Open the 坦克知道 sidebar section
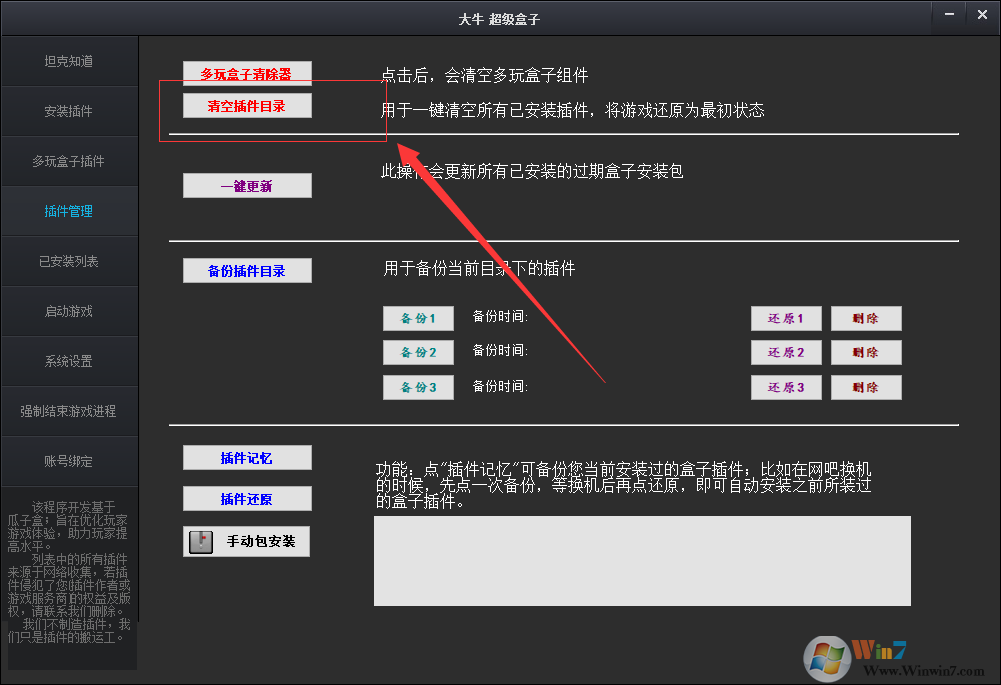 pyautogui.click(x=69, y=61)
